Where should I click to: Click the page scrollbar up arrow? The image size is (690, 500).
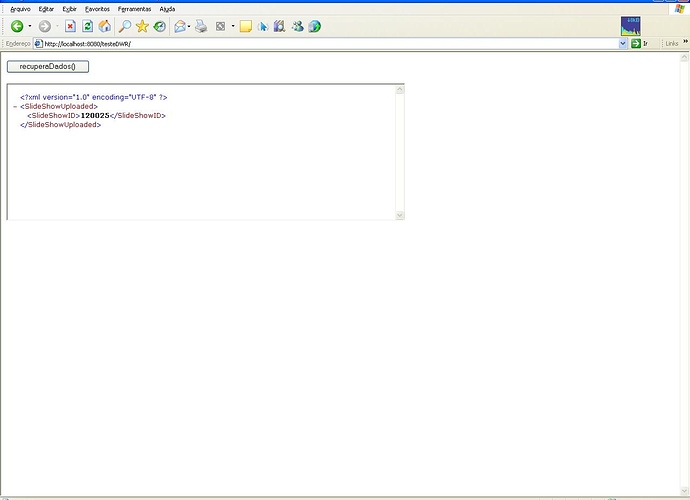click(x=684, y=57)
